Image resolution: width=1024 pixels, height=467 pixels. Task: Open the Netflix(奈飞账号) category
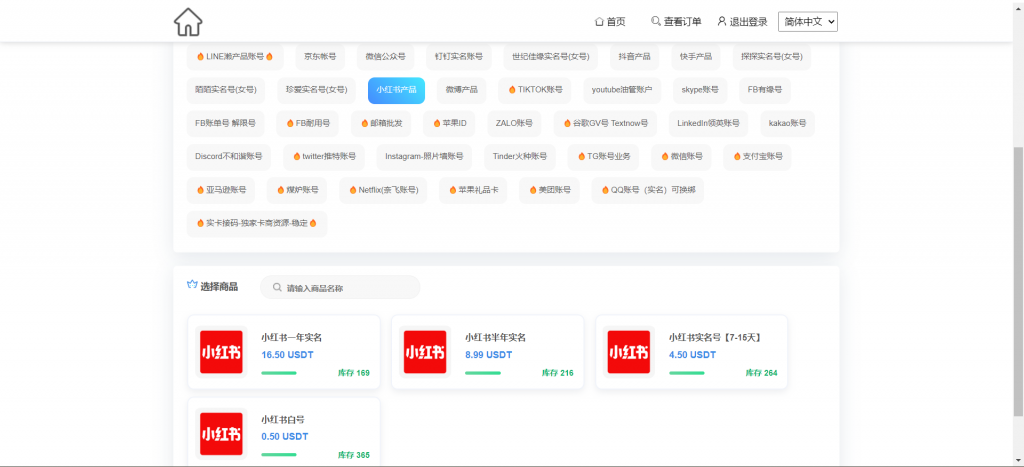(x=383, y=191)
